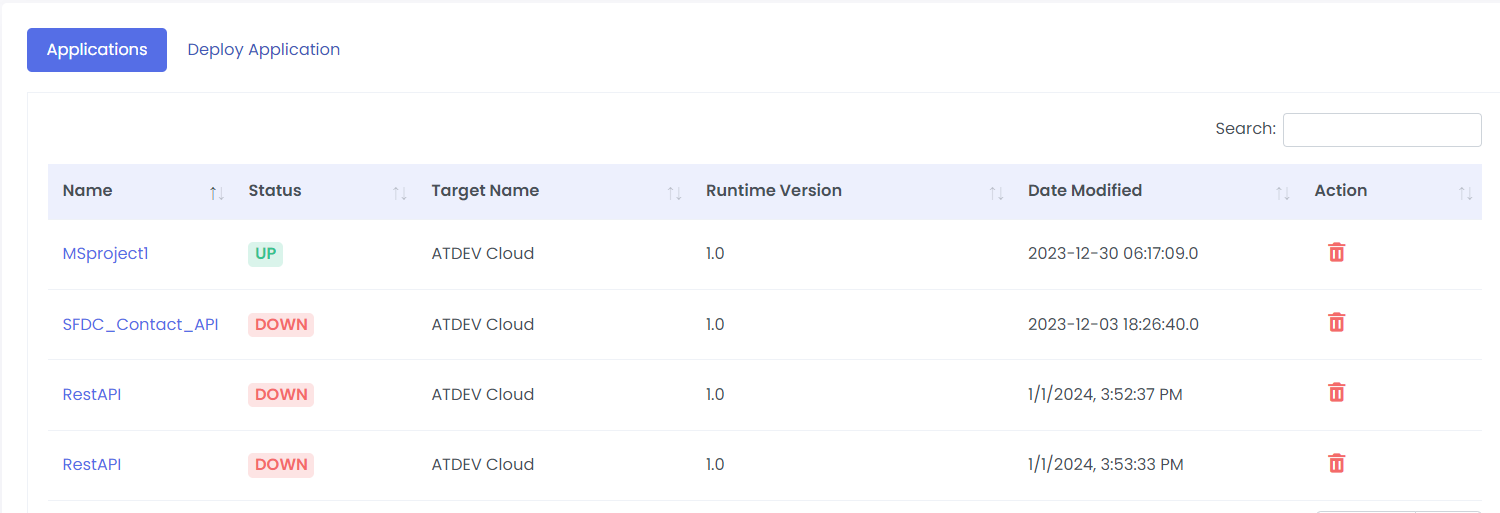Sort by Target Name sort arrows
Image resolution: width=1500 pixels, height=513 pixels.
pyautogui.click(x=675, y=193)
